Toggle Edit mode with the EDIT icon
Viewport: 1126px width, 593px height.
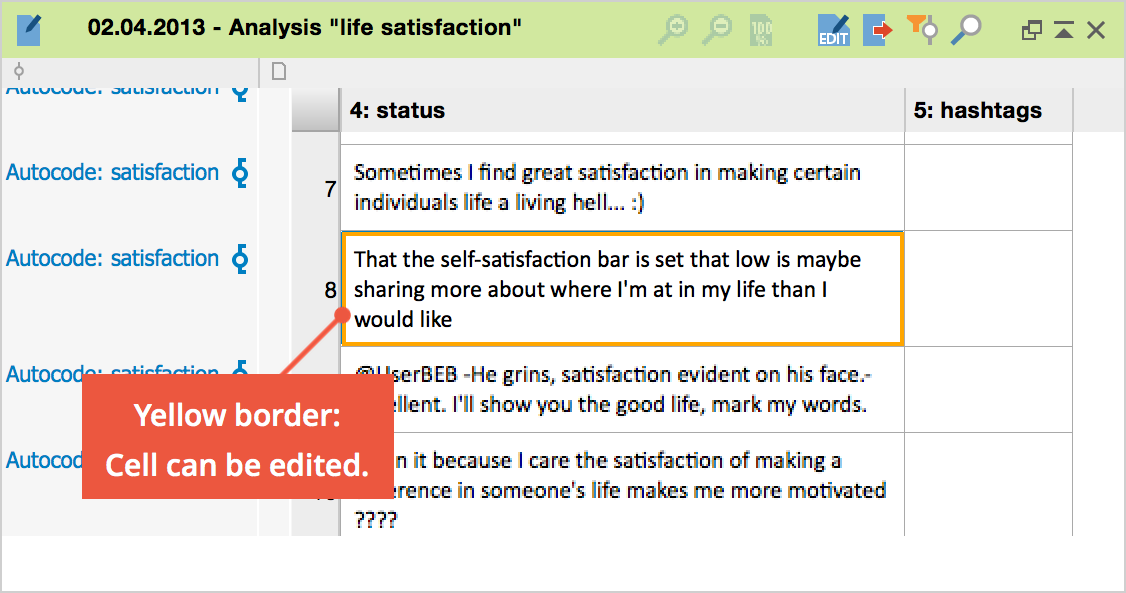[832, 30]
